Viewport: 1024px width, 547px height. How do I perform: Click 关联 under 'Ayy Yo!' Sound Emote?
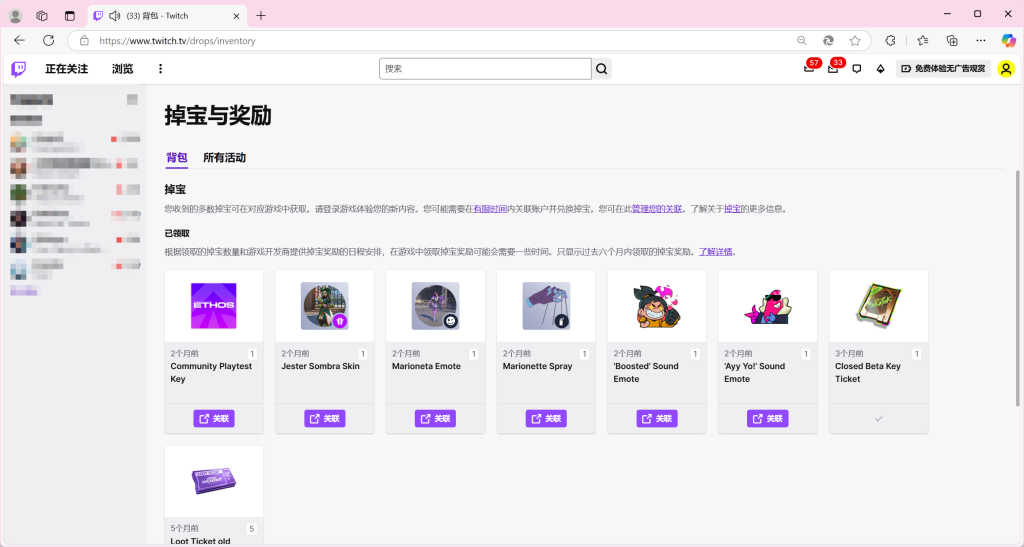pos(767,418)
